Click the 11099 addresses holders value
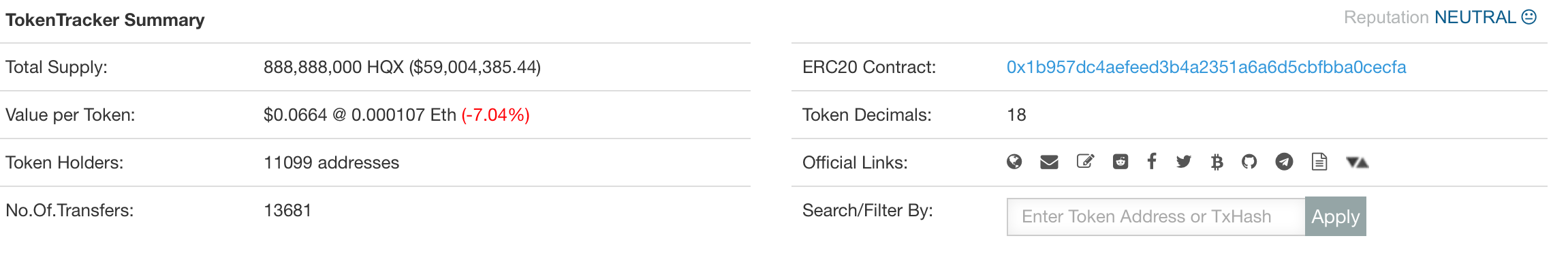Screen dimensions: 1568x262 coord(332,162)
